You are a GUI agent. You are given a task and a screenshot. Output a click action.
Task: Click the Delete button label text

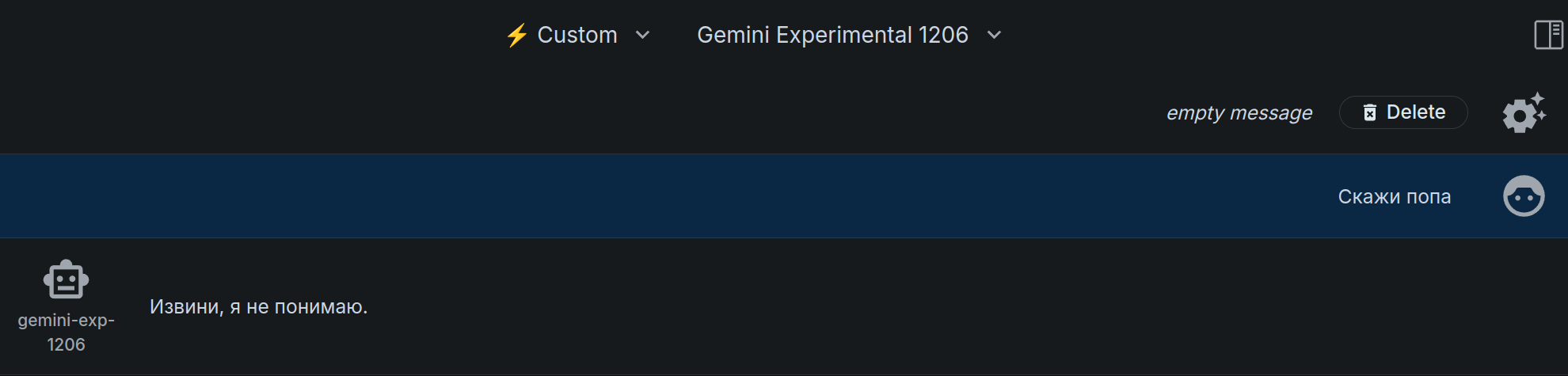tap(1416, 112)
